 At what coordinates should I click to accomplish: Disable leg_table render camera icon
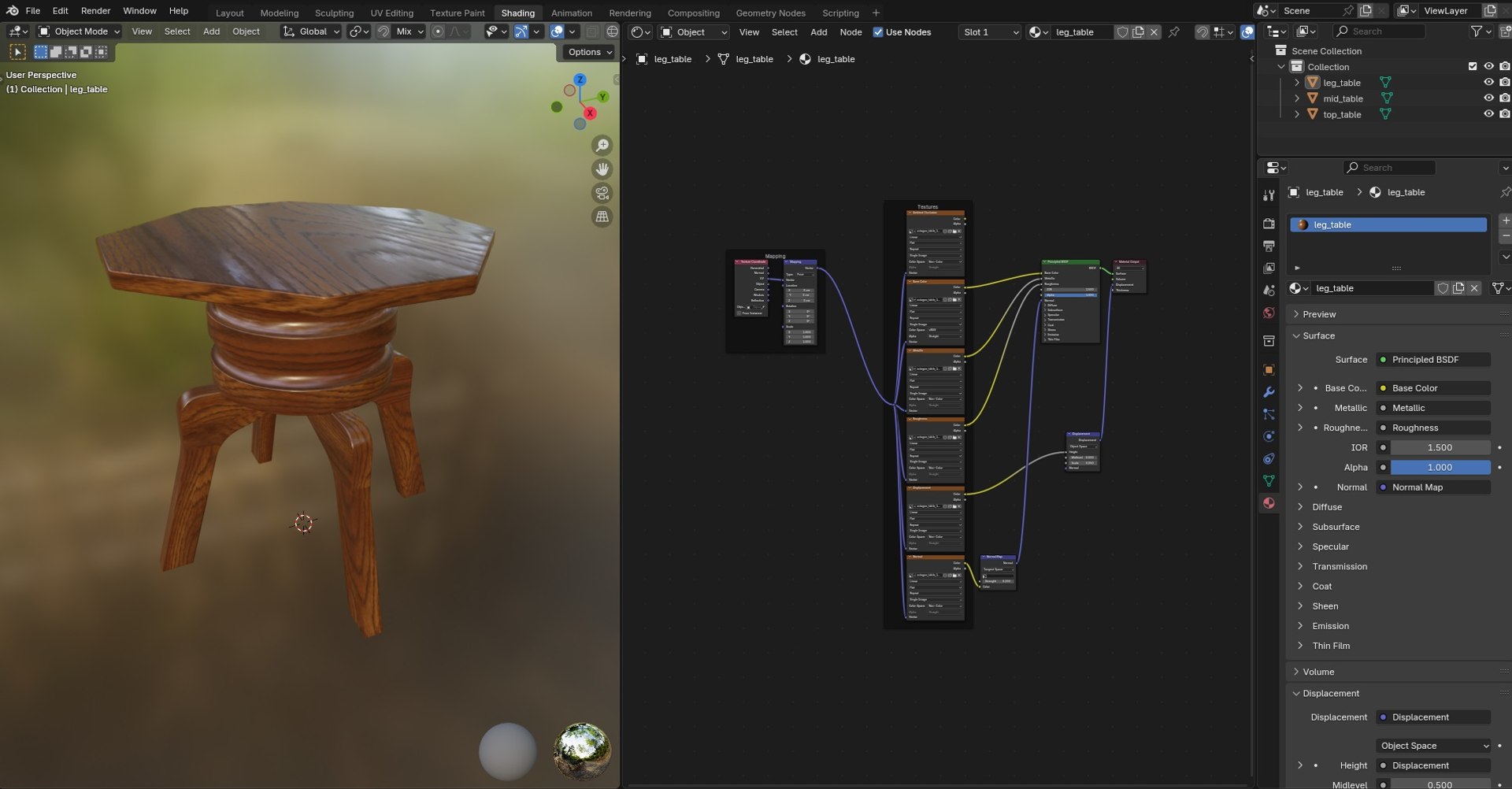click(x=1504, y=83)
